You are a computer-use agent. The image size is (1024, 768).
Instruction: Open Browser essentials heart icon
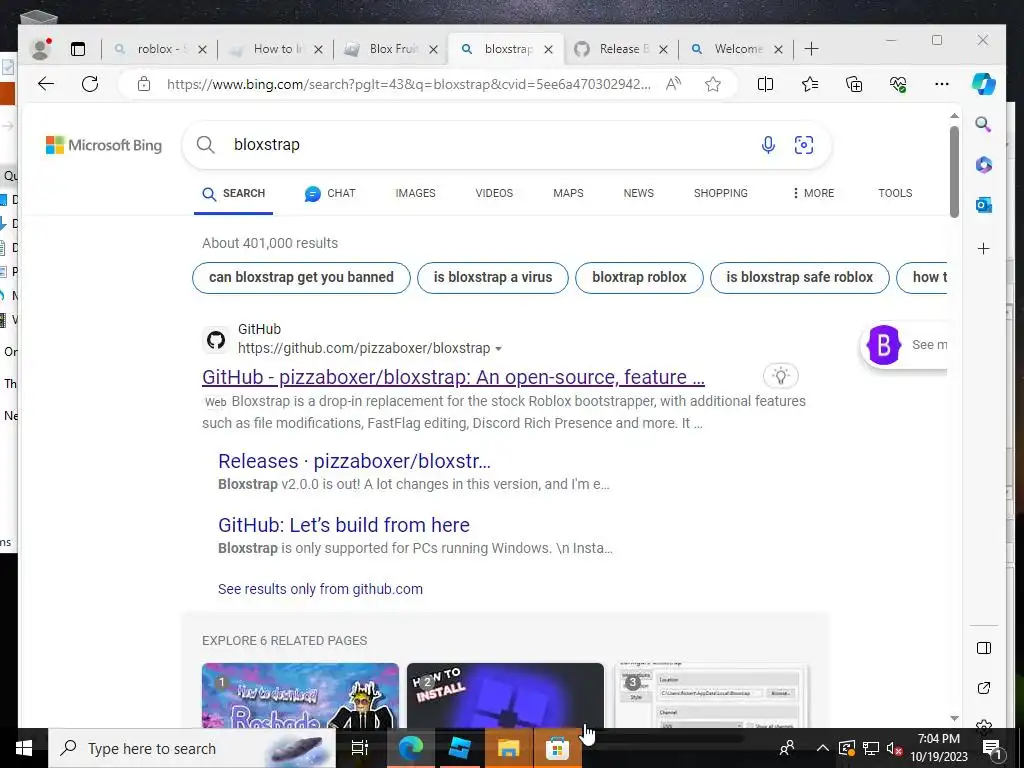point(898,84)
